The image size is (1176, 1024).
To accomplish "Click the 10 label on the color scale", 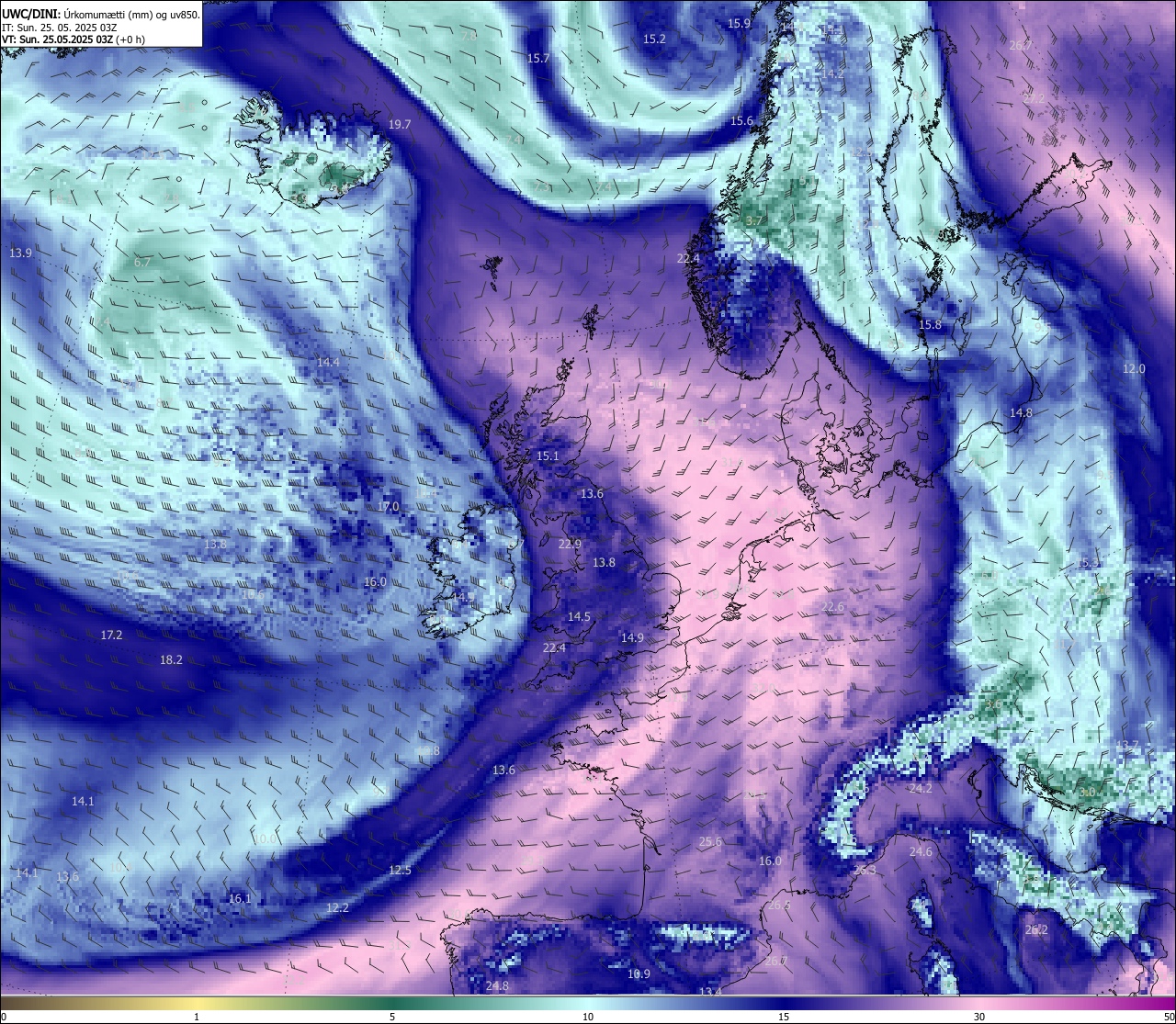I will point(588,1017).
